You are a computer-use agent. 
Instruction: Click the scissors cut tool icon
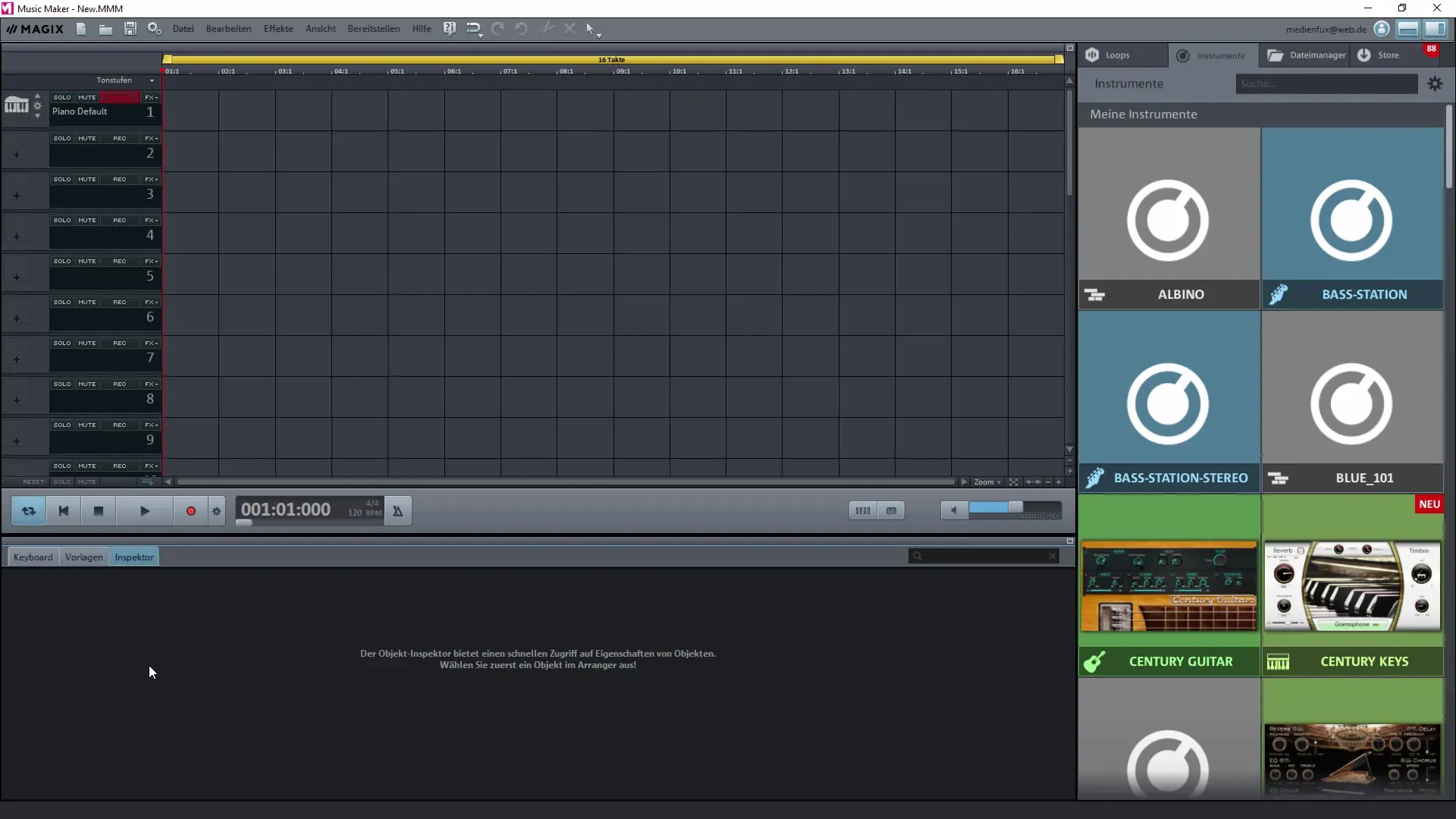pyautogui.click(x=545, y=29)
